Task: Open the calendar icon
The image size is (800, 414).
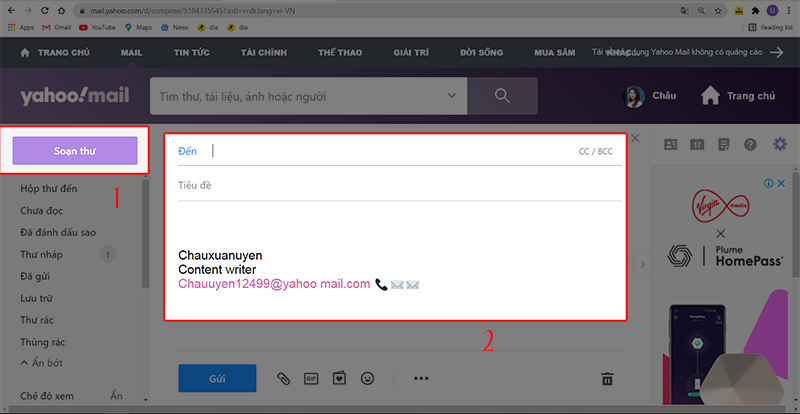Action: [x=697, y=144]
